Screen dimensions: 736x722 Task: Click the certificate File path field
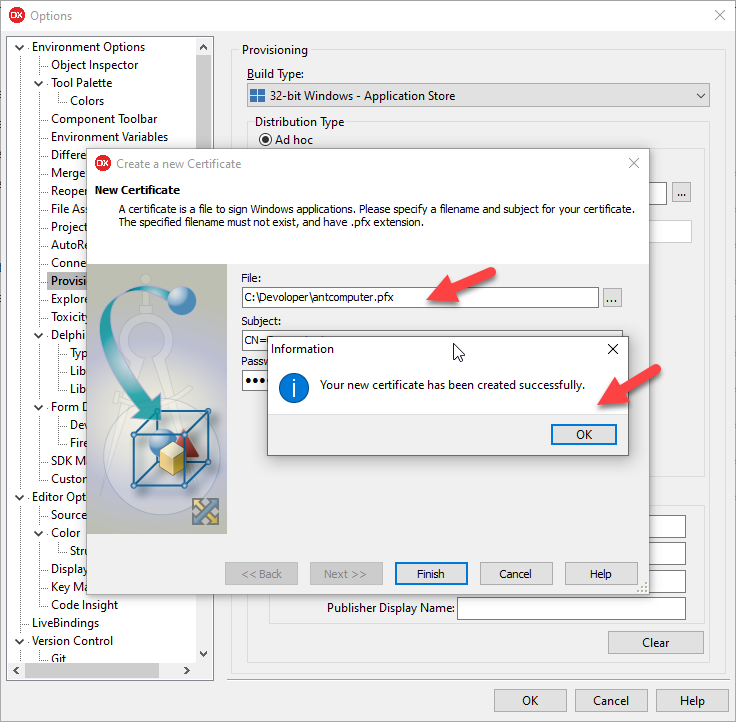[420, 297]
